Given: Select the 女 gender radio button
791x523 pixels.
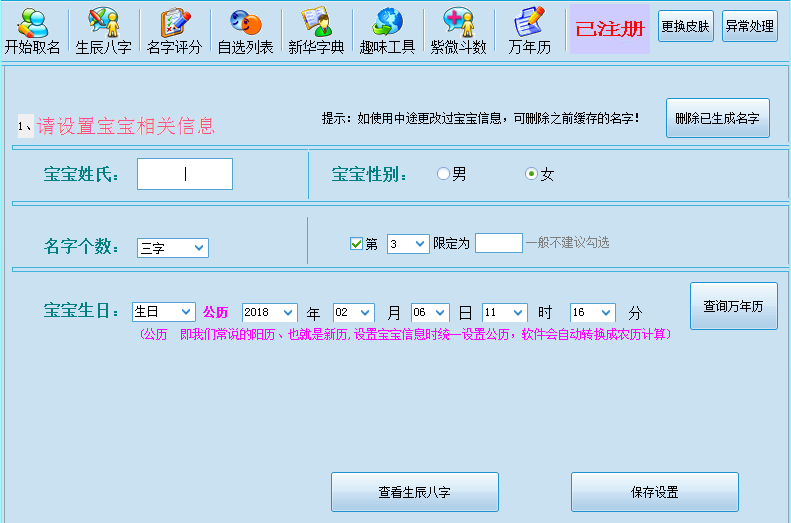Looking at the screenshot, I should point(531,174).
